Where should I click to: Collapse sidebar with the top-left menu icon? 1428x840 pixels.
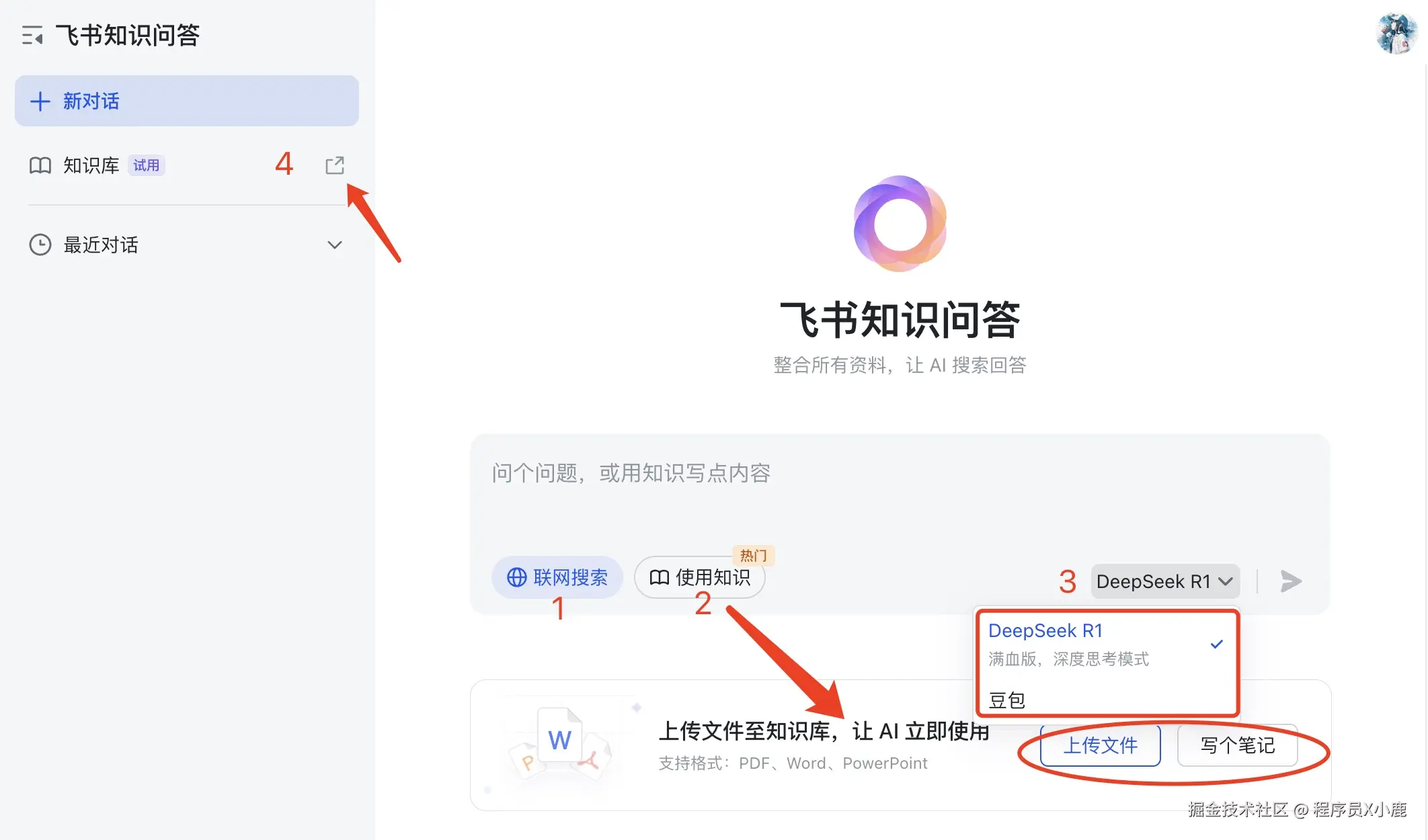point(32,35)
